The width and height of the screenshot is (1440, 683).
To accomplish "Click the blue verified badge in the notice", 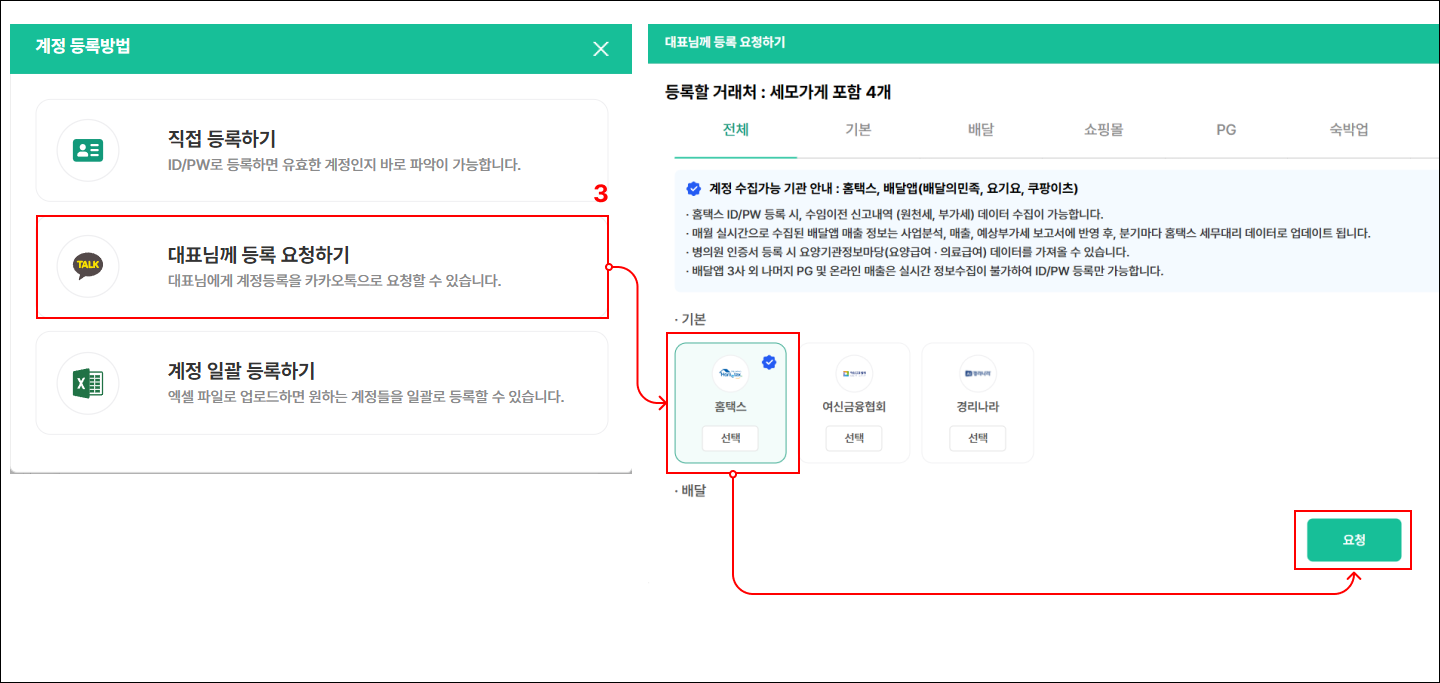I will [x=693, y=188].
